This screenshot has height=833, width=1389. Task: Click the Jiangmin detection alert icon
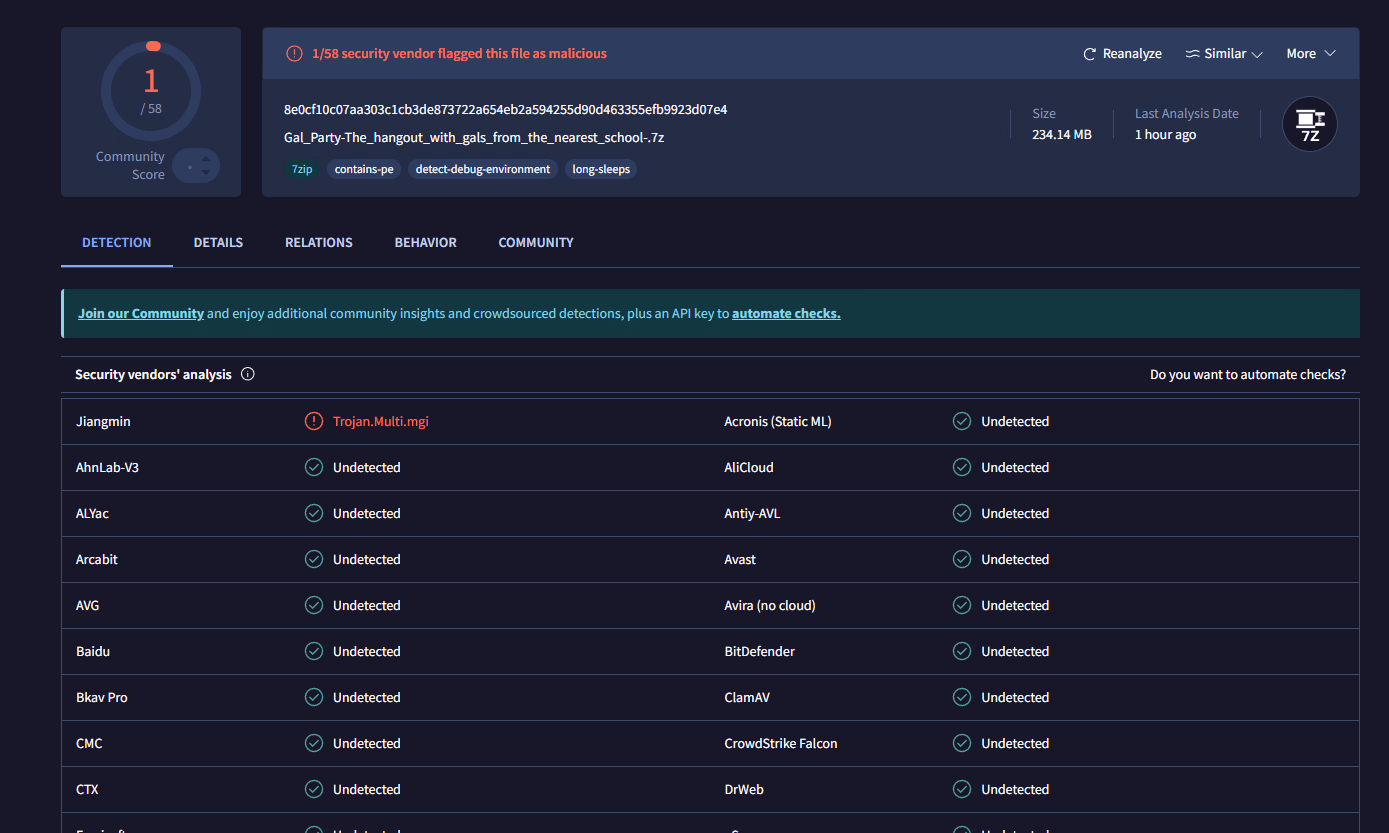(x=314, y=422)
